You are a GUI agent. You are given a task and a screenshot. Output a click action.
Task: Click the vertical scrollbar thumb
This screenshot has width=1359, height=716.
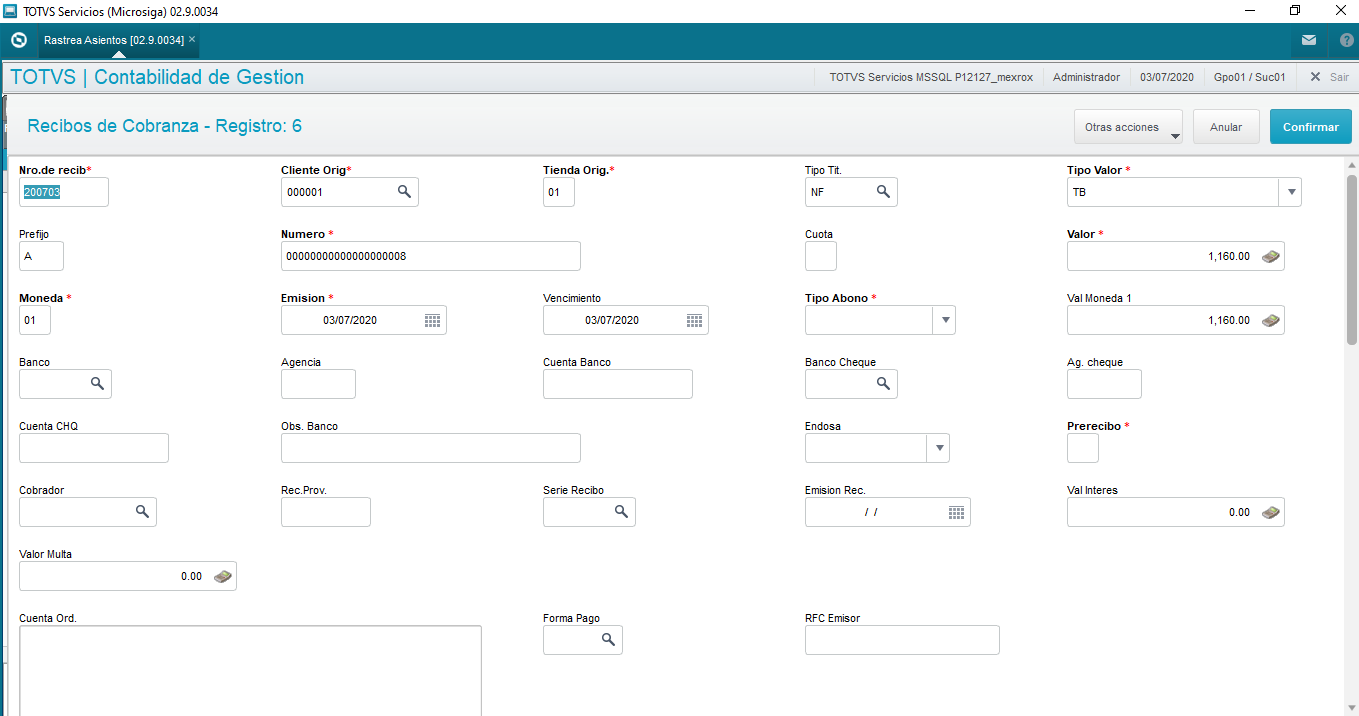[x=1352, y=259]
